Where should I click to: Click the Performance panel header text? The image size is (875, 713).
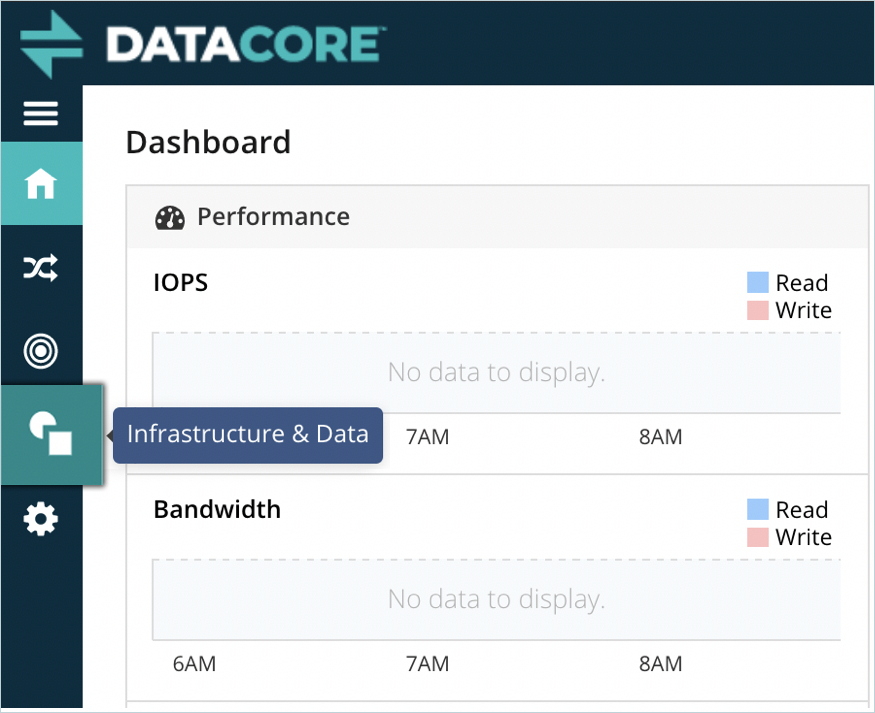[x=273, y=217]
